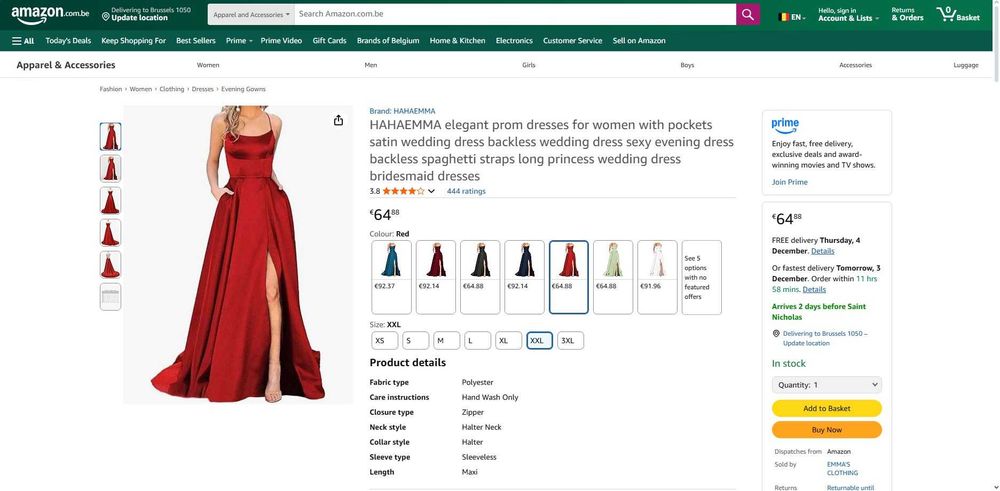Open the basket cart icon

tap(958, 14)
